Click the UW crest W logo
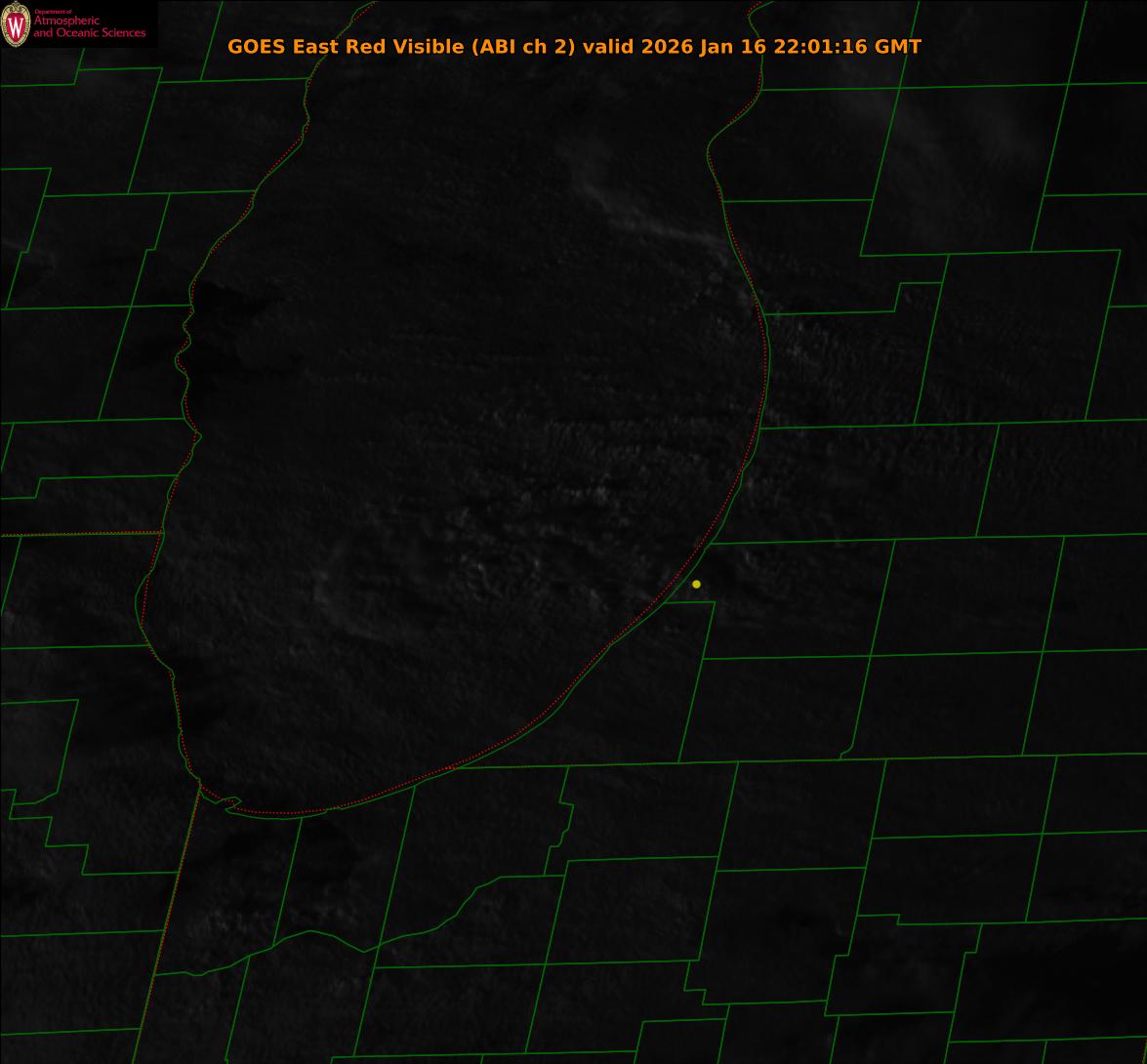 click(16, 24)
